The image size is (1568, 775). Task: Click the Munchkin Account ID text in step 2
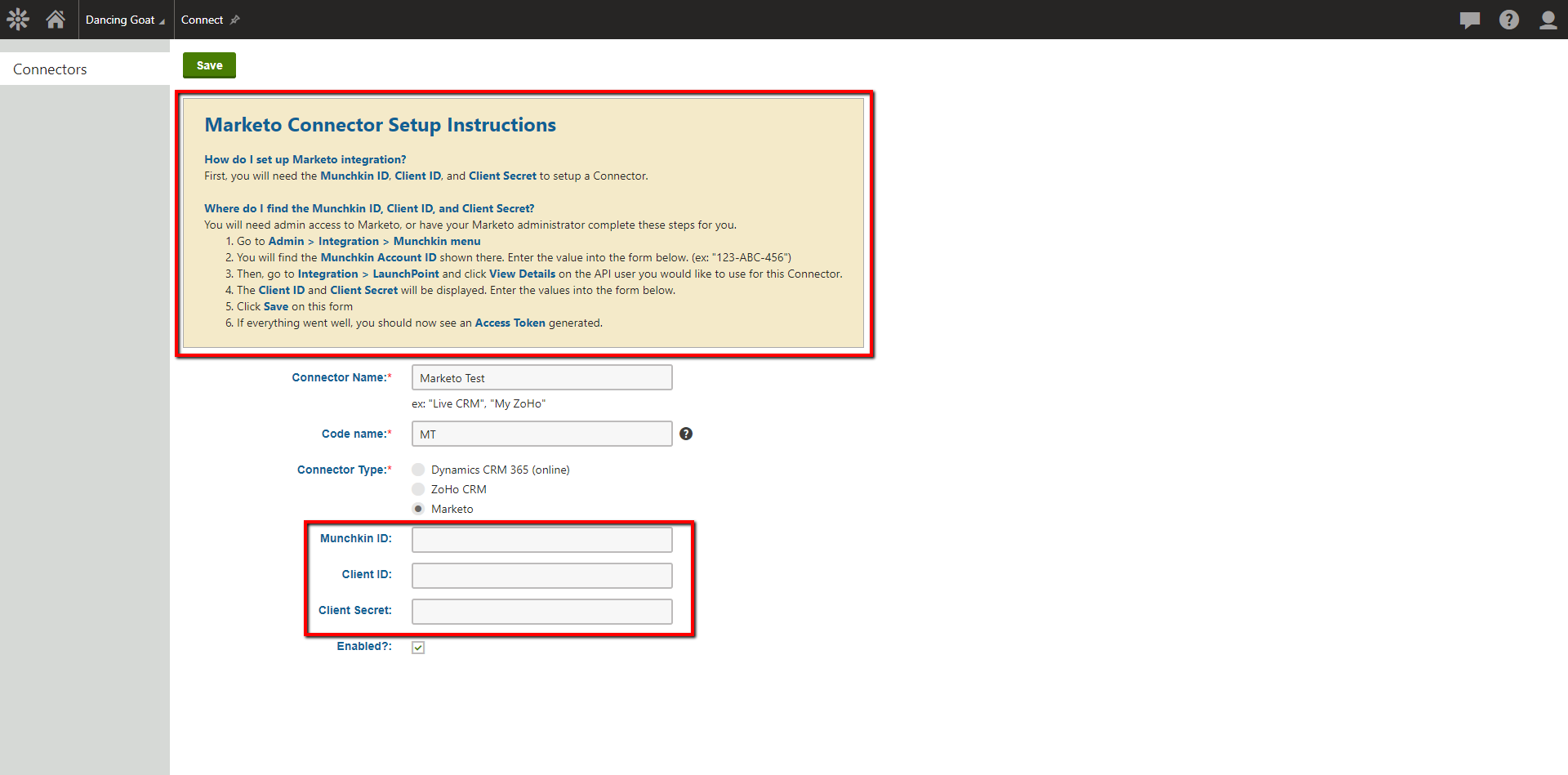378,257
